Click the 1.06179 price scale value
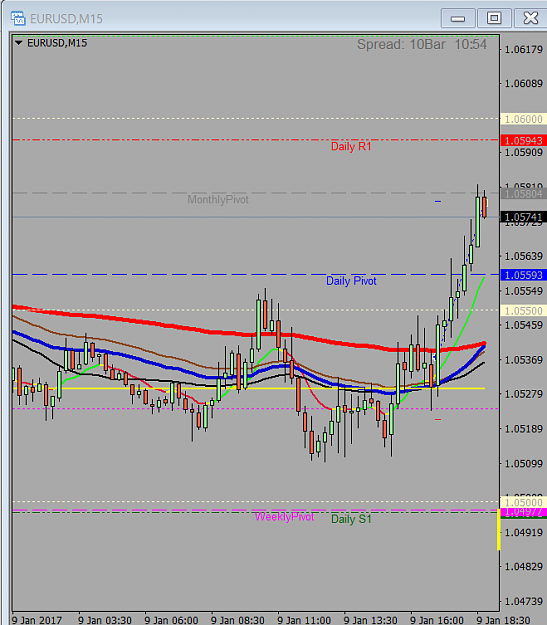The width and height of the screenshot is (547, 625). (x=524, y=49)
